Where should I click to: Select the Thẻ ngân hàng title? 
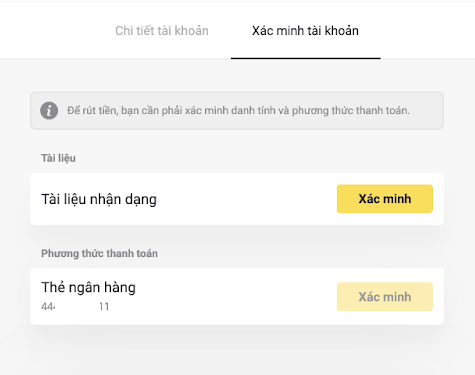point(88,287)
